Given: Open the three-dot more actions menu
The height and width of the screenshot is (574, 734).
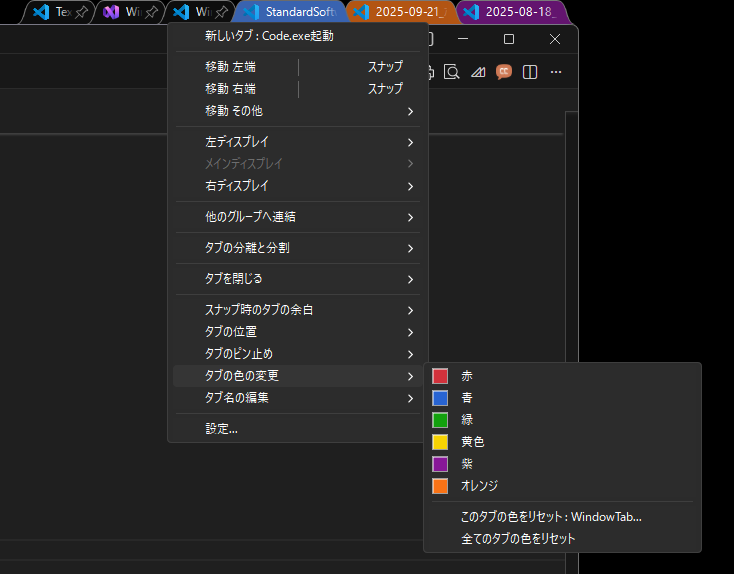Looking at the screenshot, I should coord(556,71).
